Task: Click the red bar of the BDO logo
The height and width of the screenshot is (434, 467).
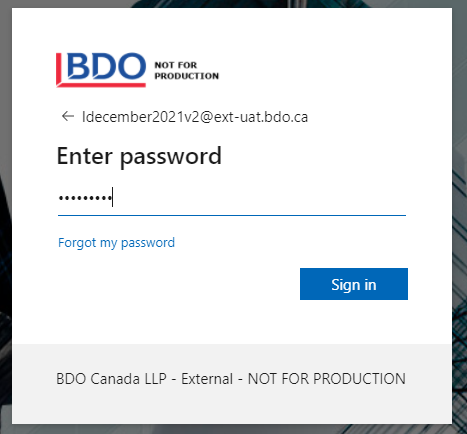Action: point(59,68)
